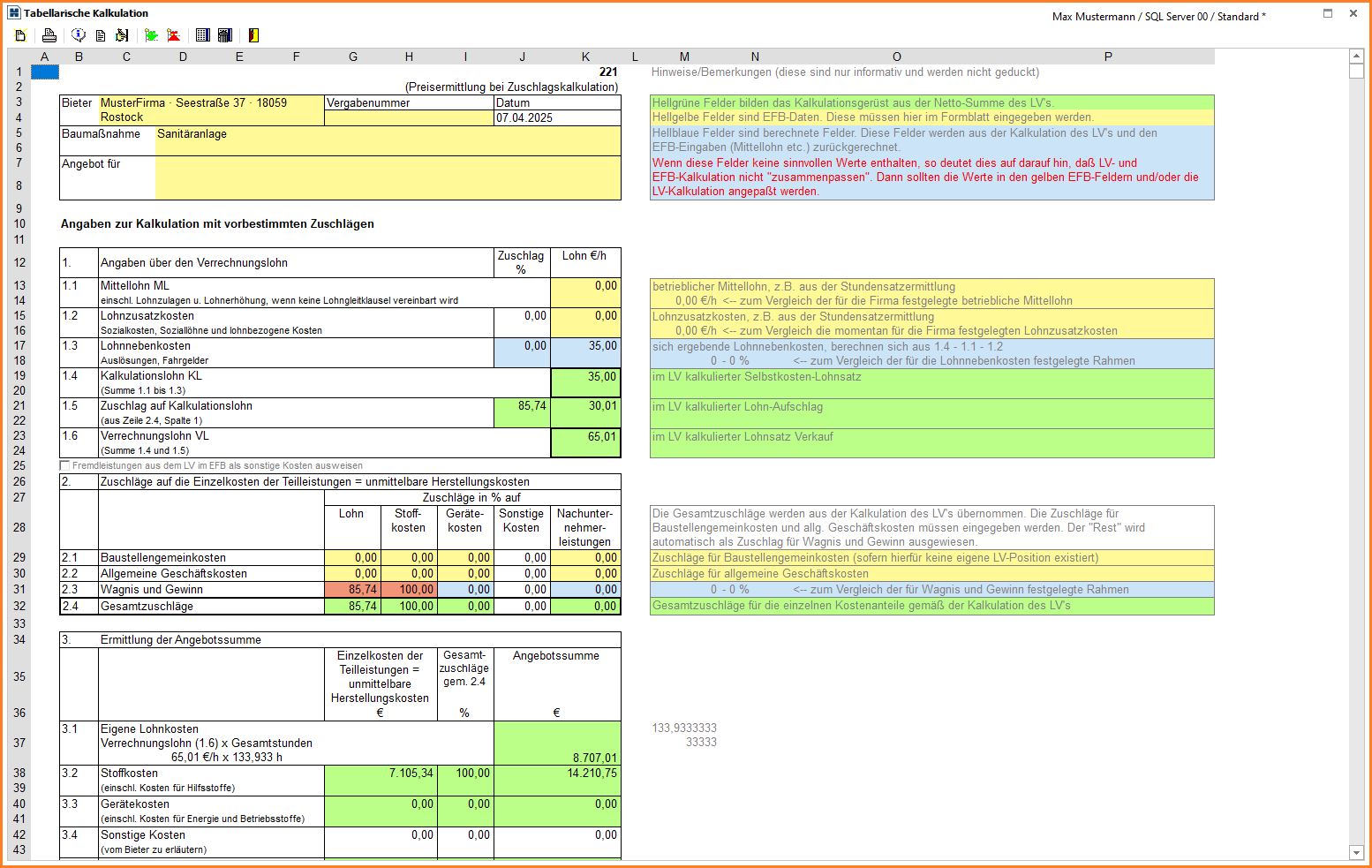Image resolution: width=1372 pixels, height=868 pixels.
Task: Click the vertical scrollbar down arrow
Action: coord(1357,852)
